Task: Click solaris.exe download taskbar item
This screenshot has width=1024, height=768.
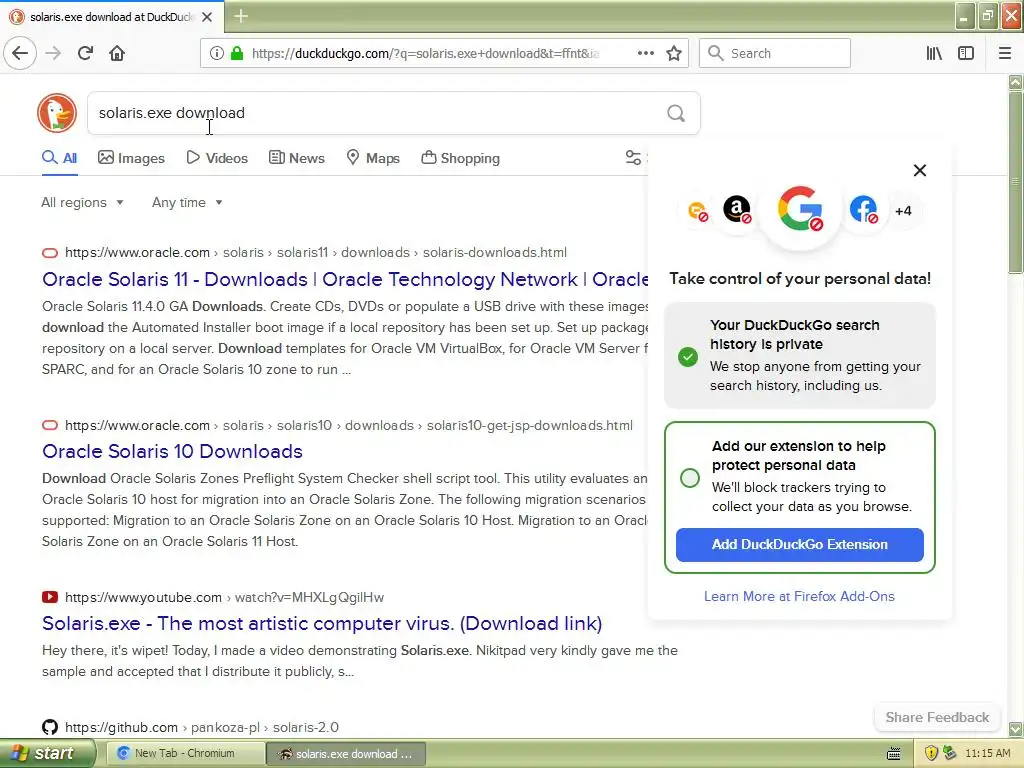Action: (x=346, y=754)
